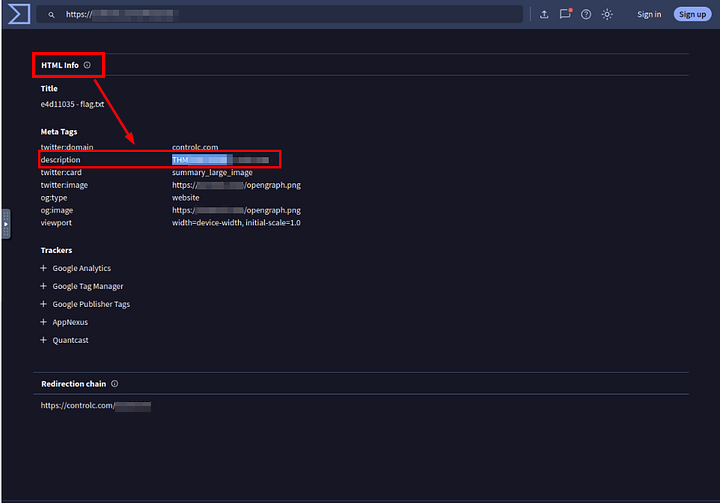Click the Redirection chain info icon
This screenshot has width=720, height=503.
(114, 384)
